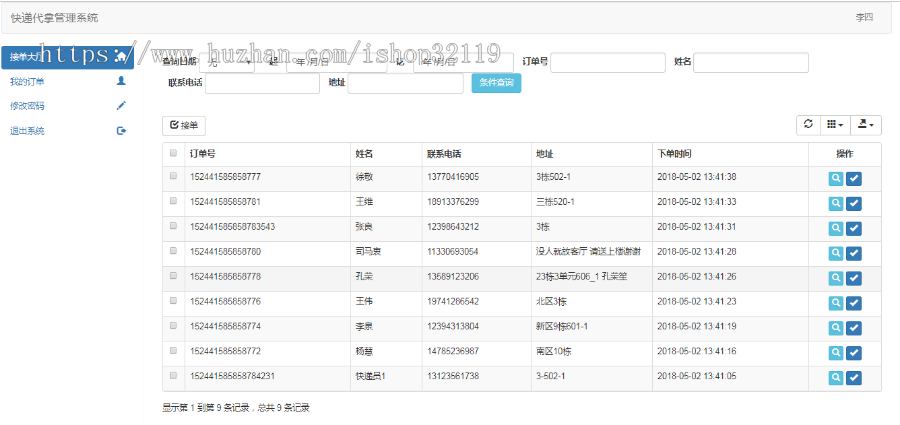Focus the 地址 search field
This screenshot has width=900, height=425.
[405, 83]
